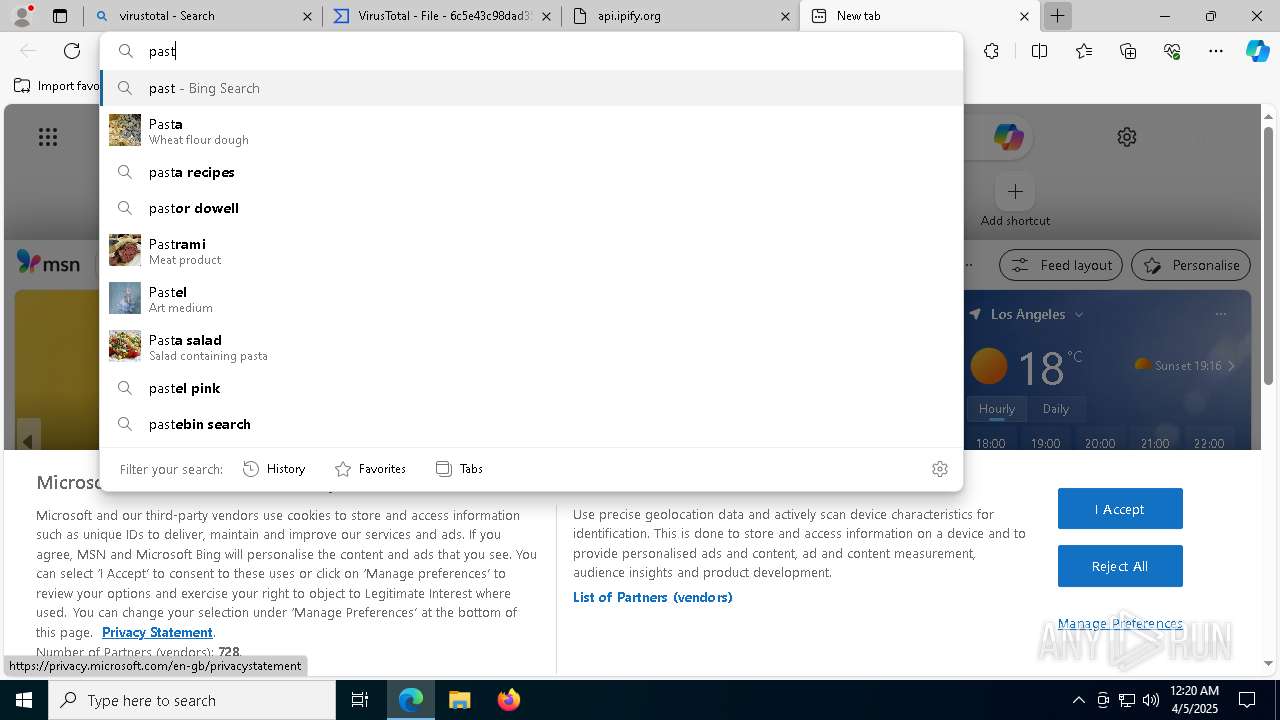This screenshot has width=1280, height=720.
Task: Open the Browser essentials heart icon
Action: 1172,51
